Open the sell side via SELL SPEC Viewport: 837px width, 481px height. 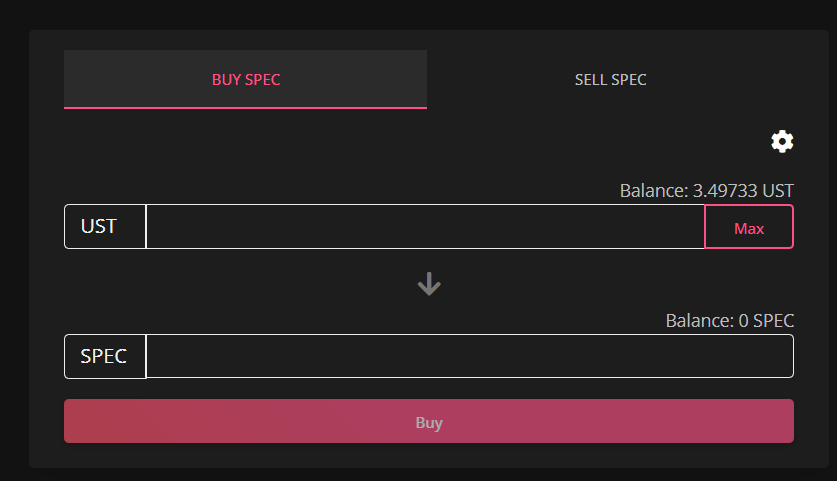click(610, 80)
